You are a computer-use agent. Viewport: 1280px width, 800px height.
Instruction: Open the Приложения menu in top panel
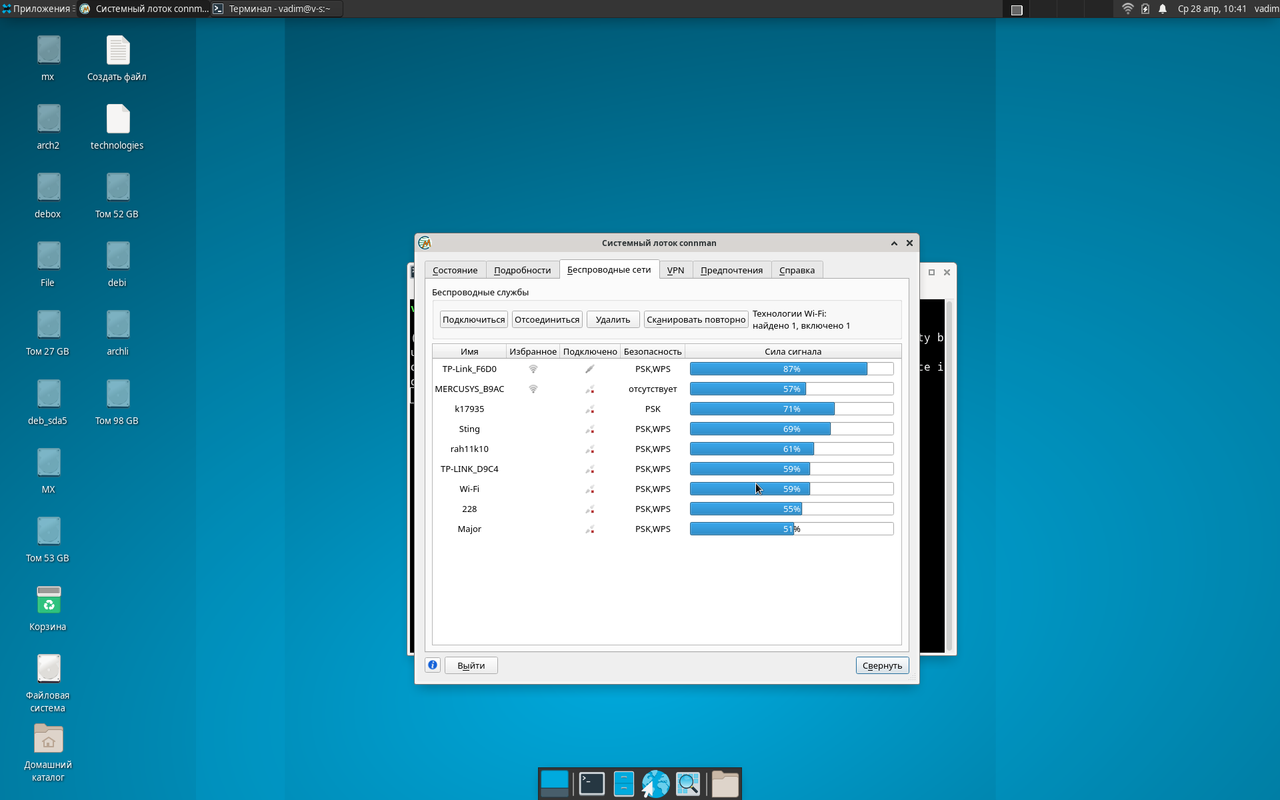[x=36, y=9]
